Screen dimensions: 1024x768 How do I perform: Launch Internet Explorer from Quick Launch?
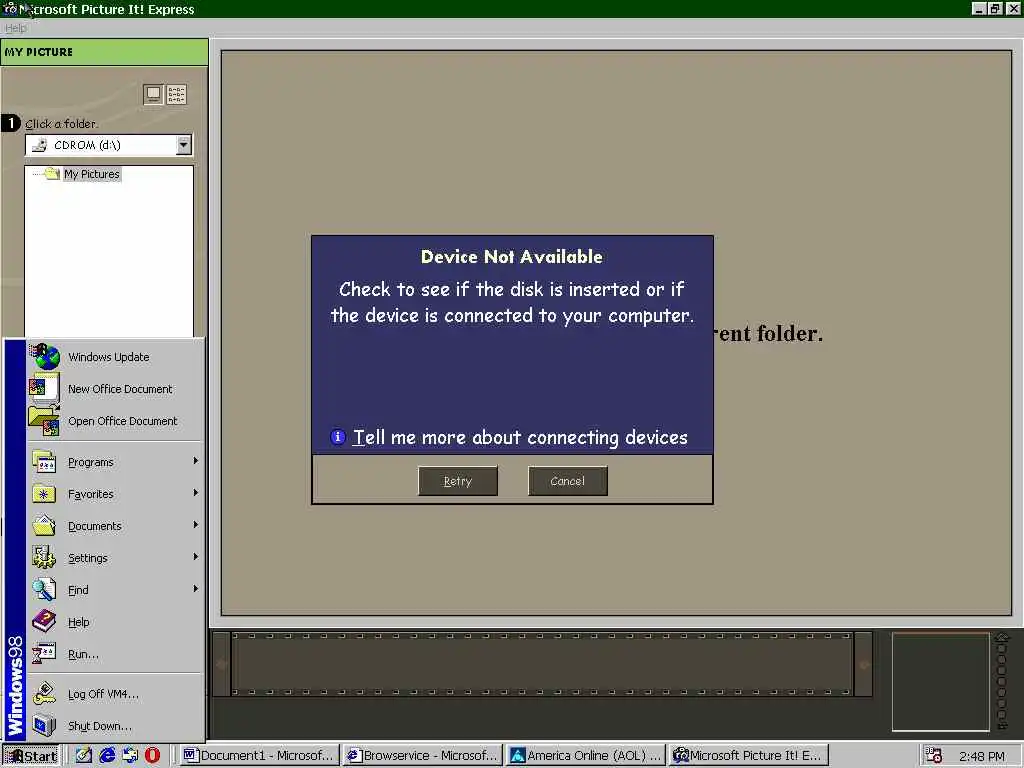pos(107,756)
